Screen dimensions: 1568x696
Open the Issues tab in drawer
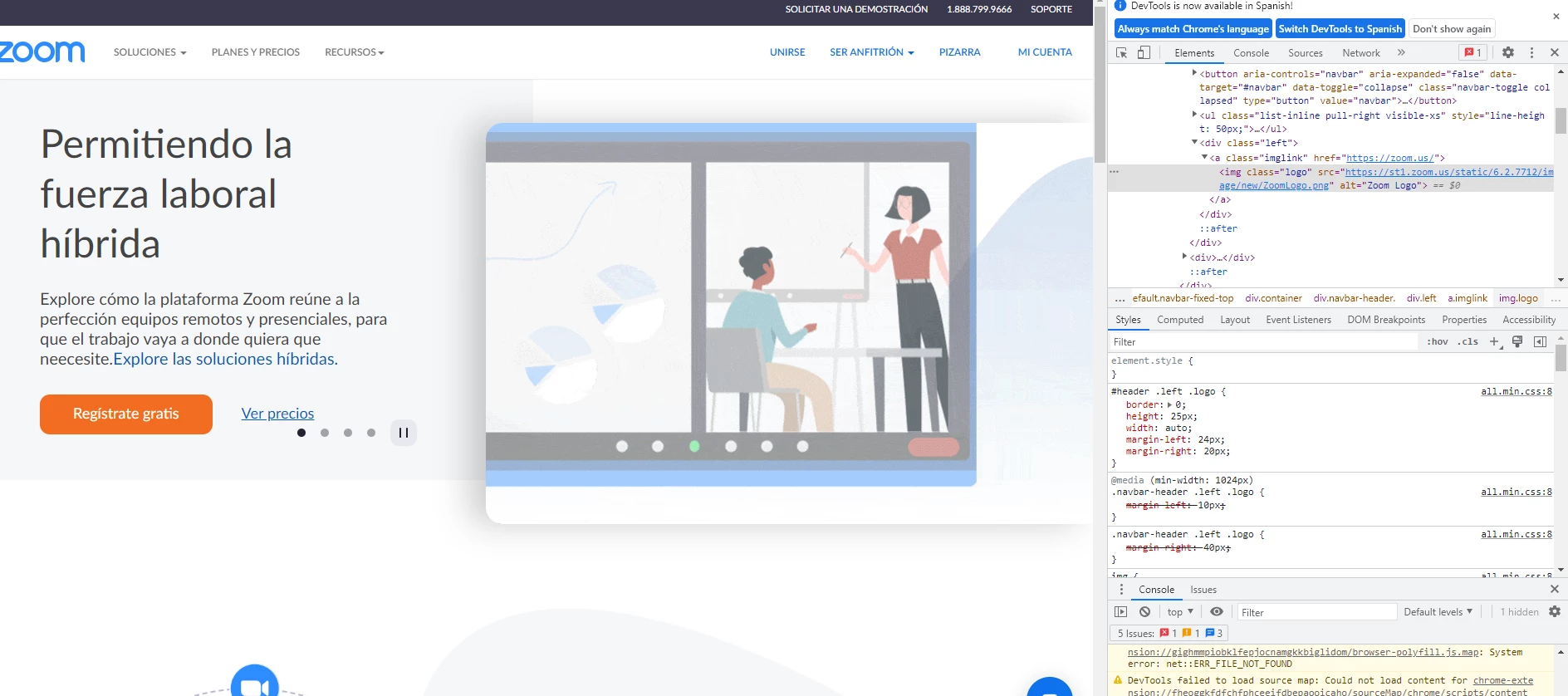point(1203,589)
